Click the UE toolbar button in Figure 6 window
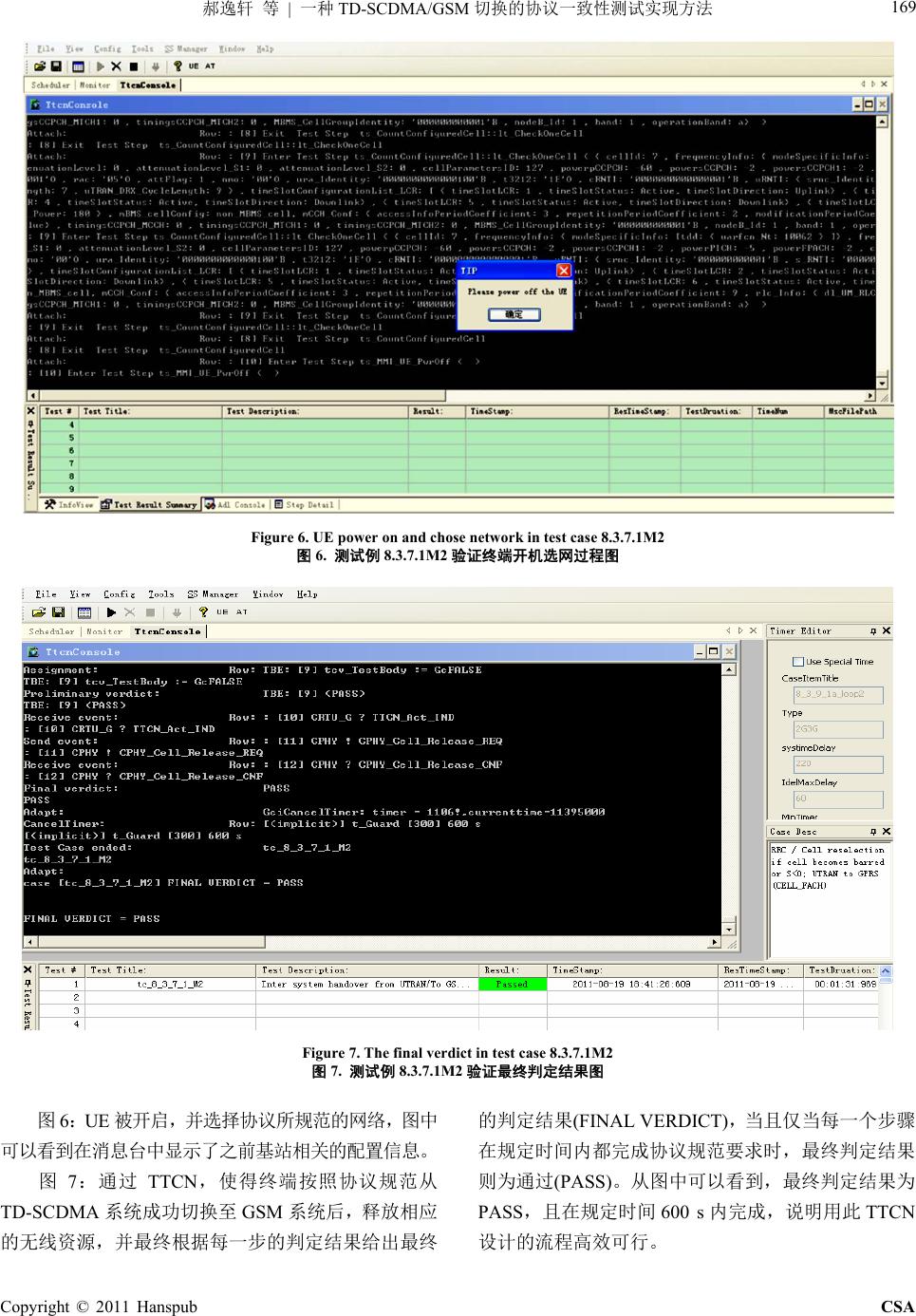Image resolution: width=916 pixels, height=1316 pixels. click(x=194, y=66)
